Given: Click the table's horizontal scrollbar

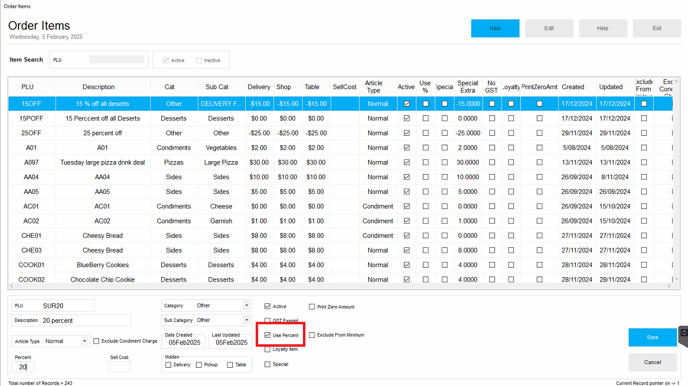Looking at the screenshot, I should pyautogui.click(x=340, y=286).
